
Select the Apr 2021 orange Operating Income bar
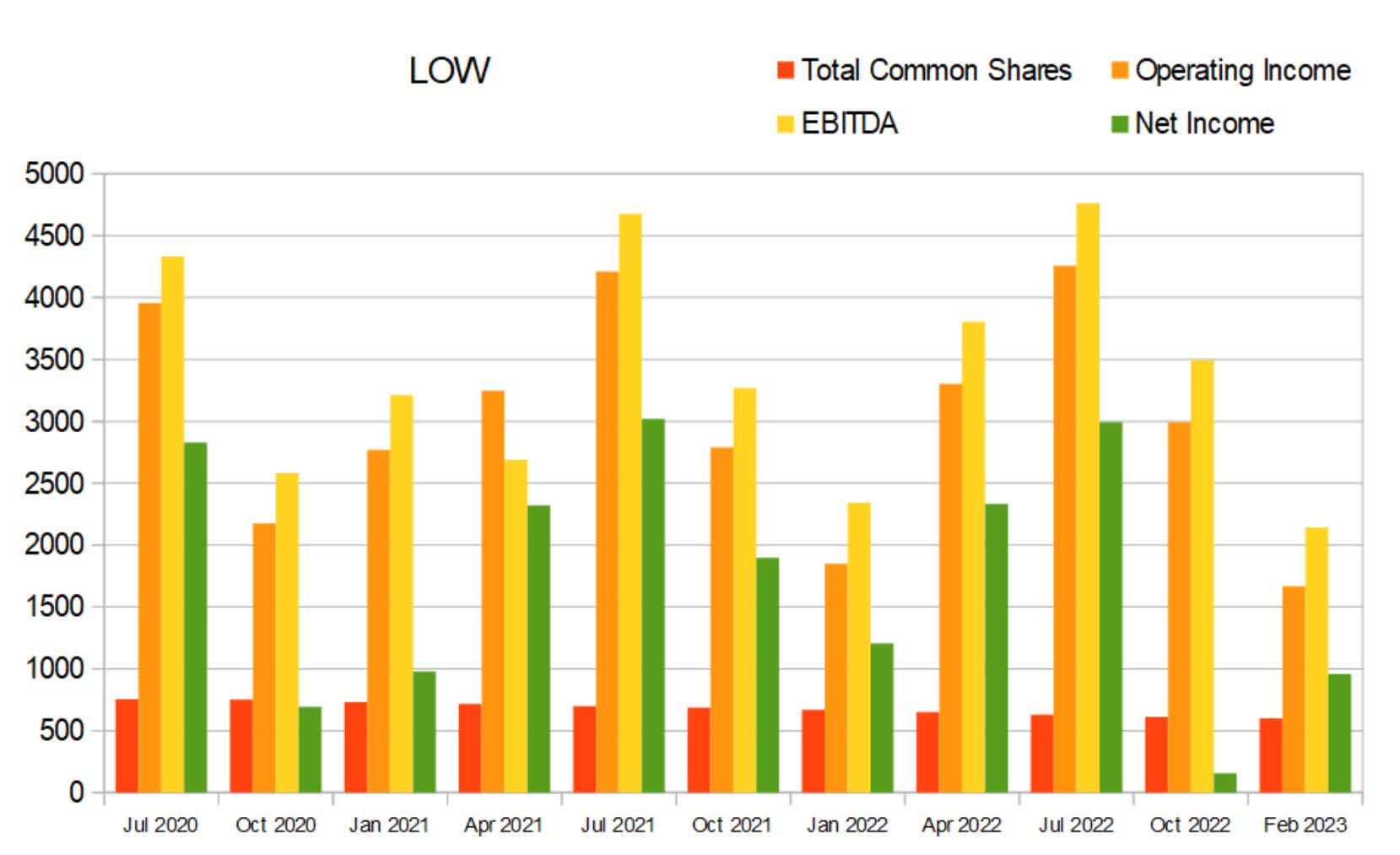tap(493, 591)
